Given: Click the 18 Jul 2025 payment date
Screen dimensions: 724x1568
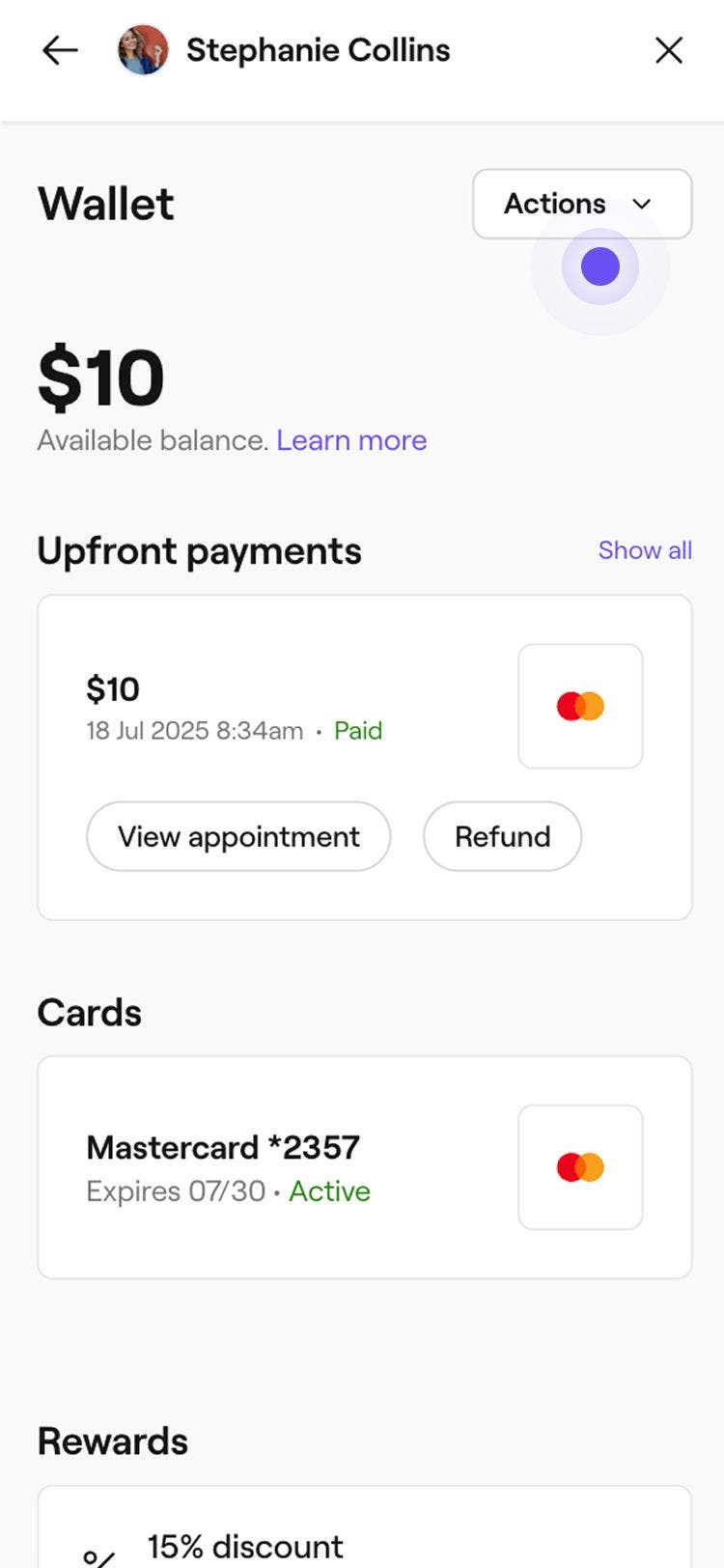Looking at the screenshot, I should [194, 731].
